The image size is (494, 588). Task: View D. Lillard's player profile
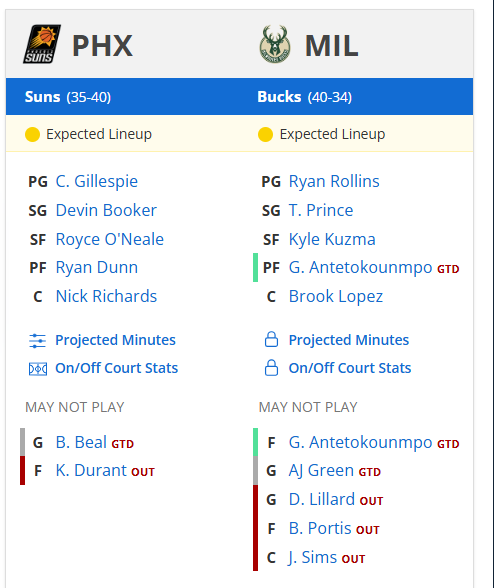point(321,500)
